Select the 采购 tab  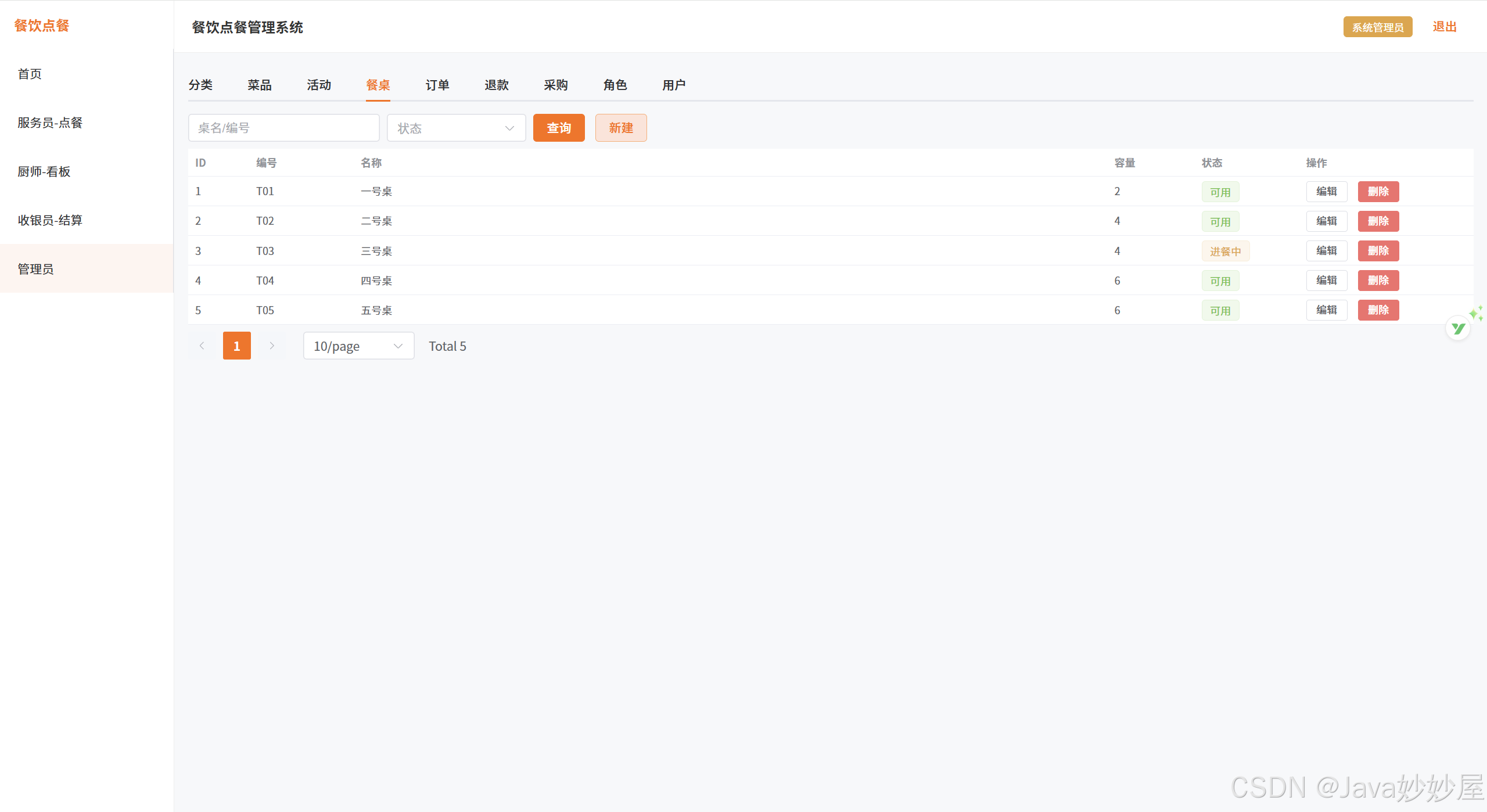coord(555,85)
